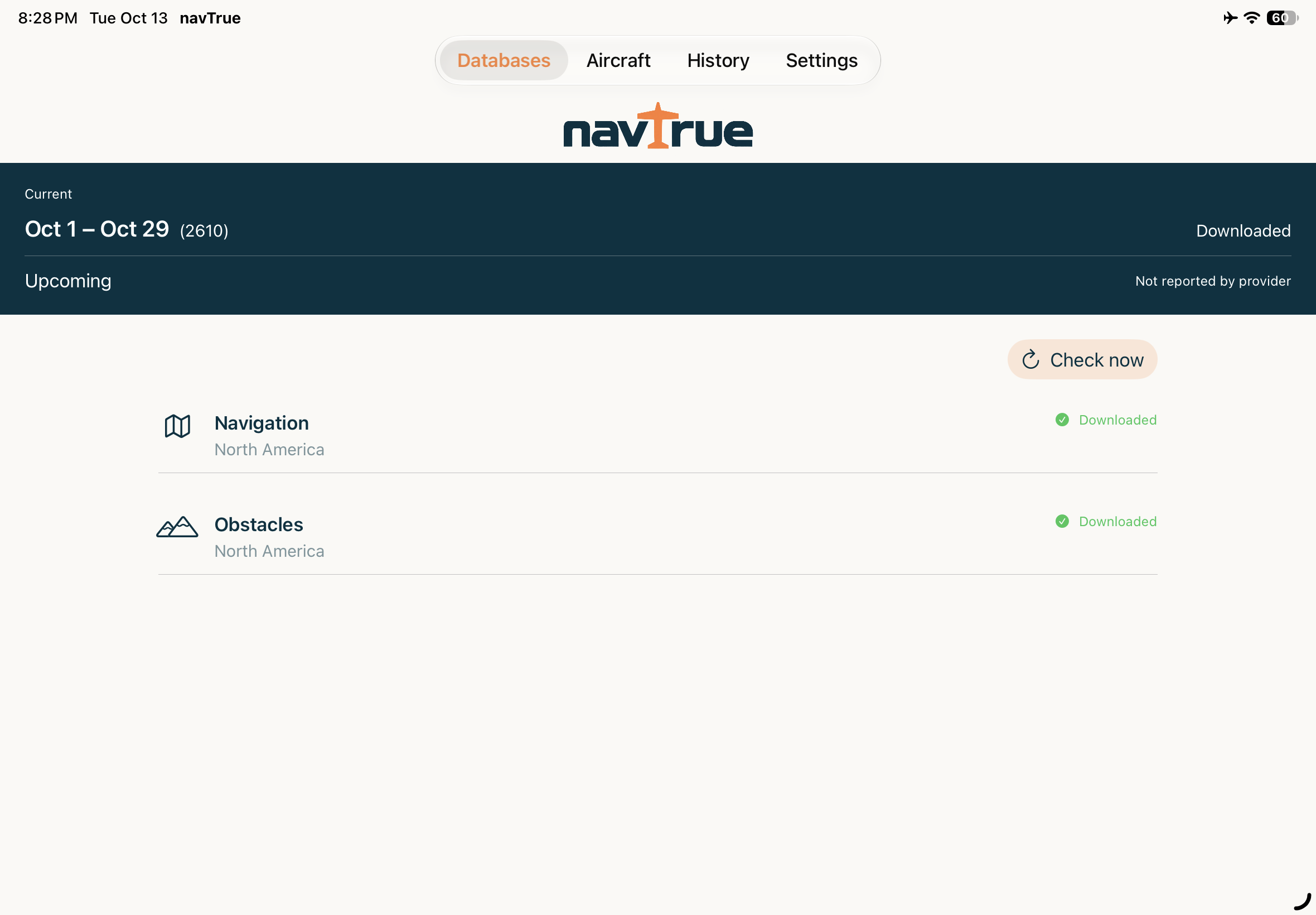The height and width of the screenshot is (915, 1316).
Task: Tap the Check now button
Action: 1082,359
